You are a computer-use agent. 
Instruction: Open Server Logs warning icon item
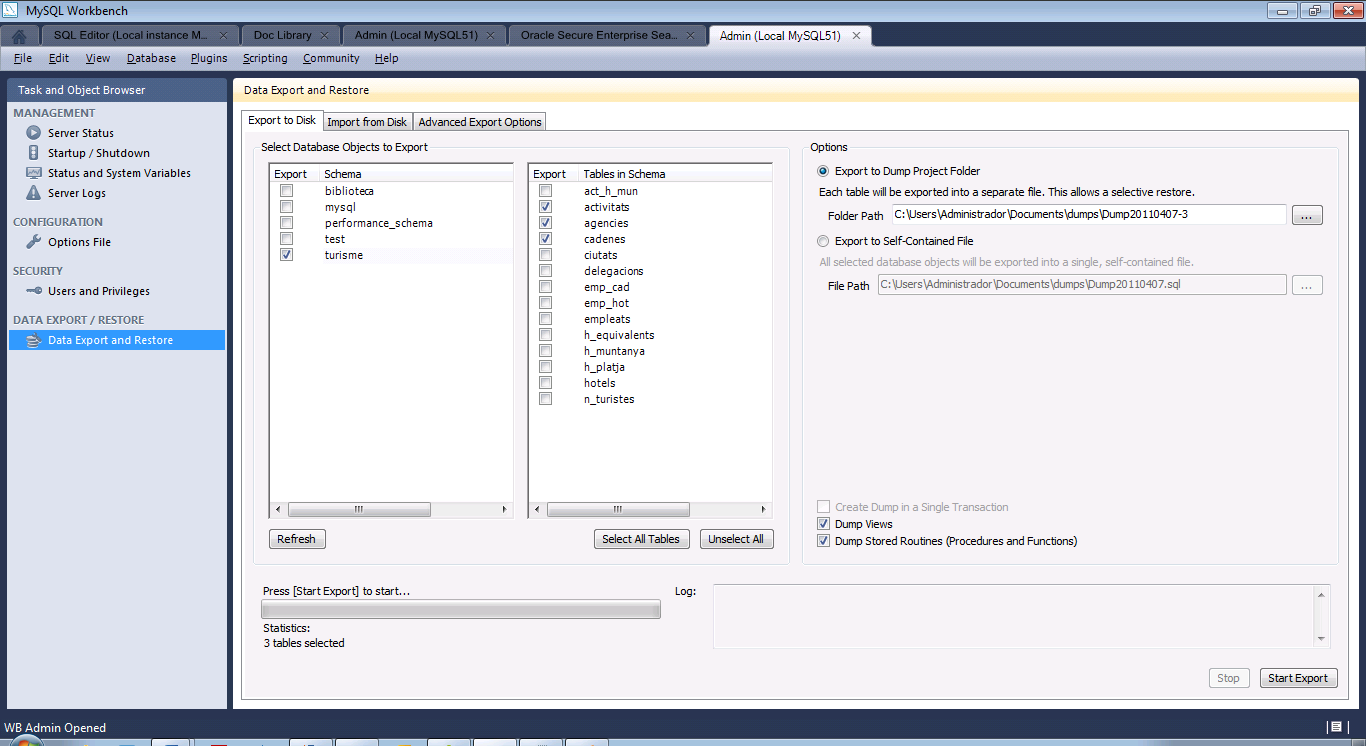point(34,193)
